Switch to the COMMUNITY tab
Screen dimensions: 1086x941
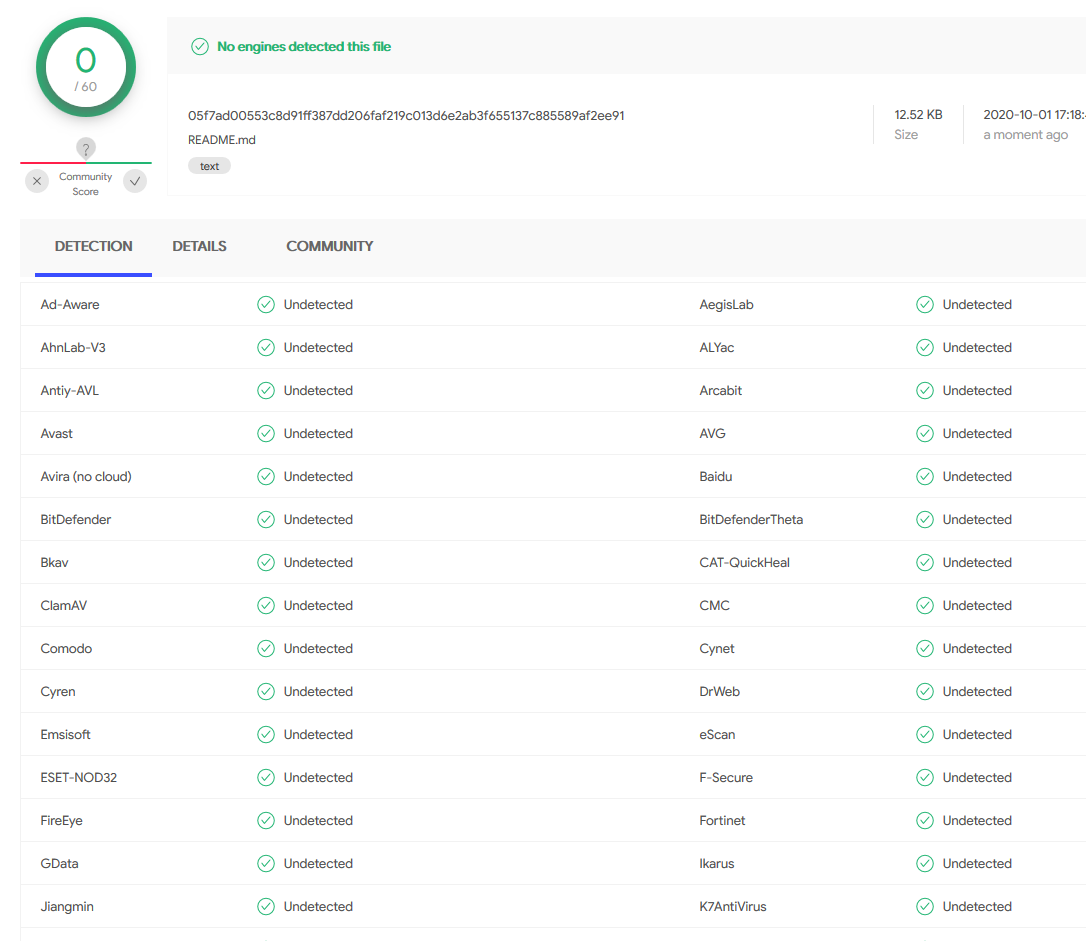[x=330, y=247]
